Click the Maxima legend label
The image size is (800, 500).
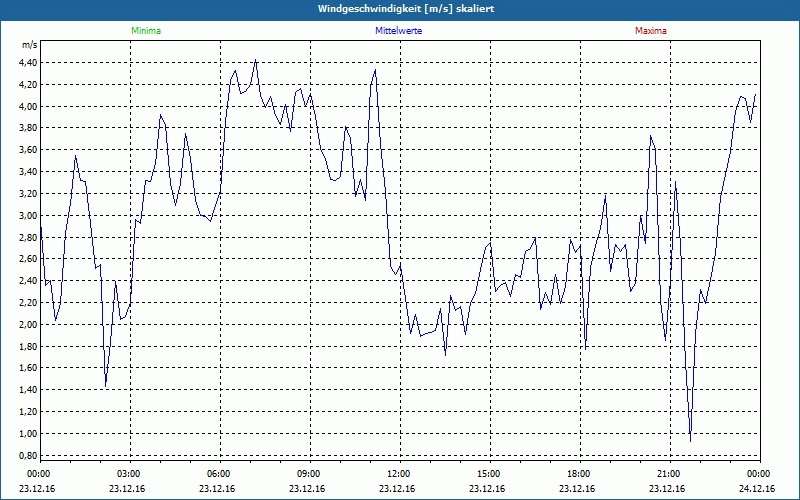(x=651, y=31)
